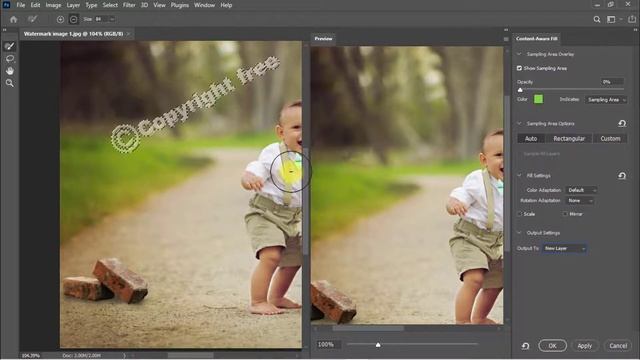Select the Hand tool
The image size is (640, 360).
(9, 71)
